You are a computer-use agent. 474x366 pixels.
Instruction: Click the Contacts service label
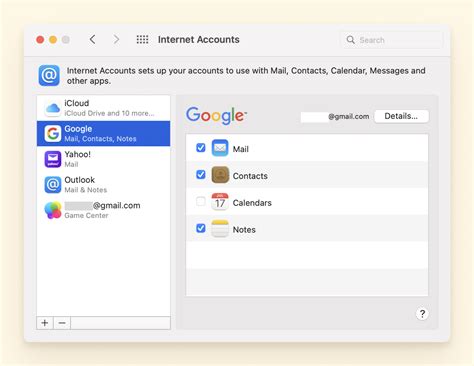point(250,176)
